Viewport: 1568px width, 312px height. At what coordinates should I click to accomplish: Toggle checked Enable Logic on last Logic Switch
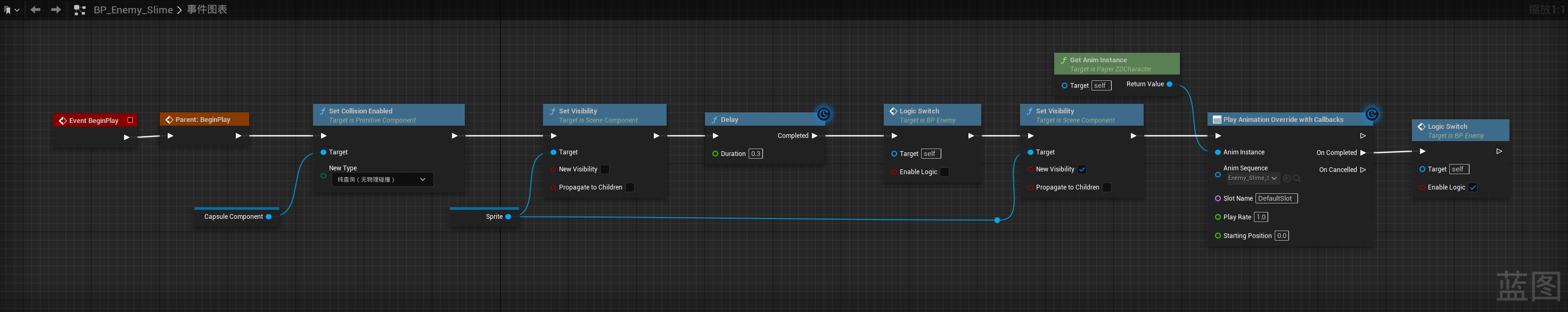pyautogui.click(x=1473, y=187)
